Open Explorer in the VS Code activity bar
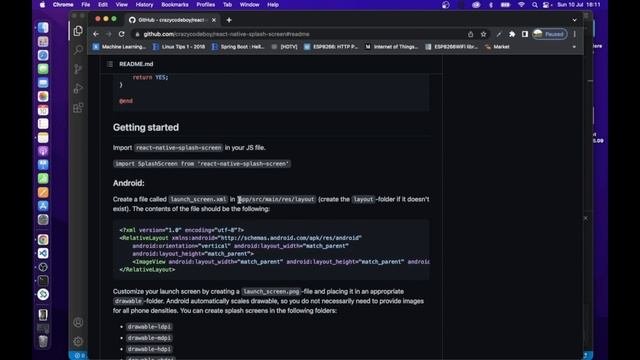640x360 pixels. tap(78, 31)
